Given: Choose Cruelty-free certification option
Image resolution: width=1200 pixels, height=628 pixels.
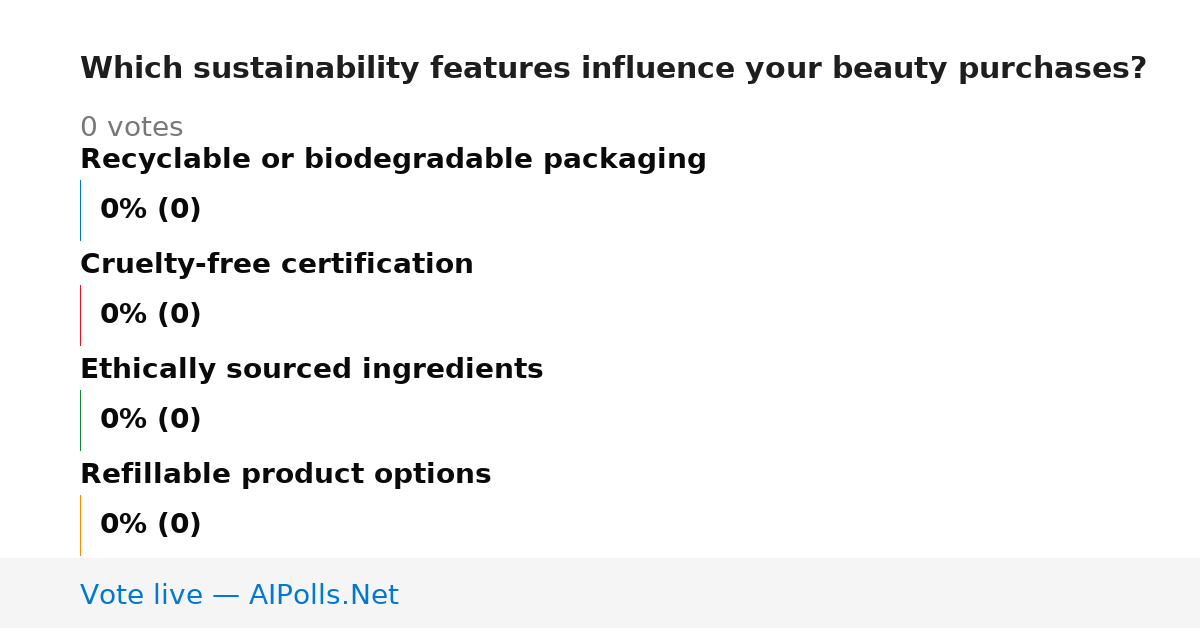Looking at the screenshot, I should [277, 265].
